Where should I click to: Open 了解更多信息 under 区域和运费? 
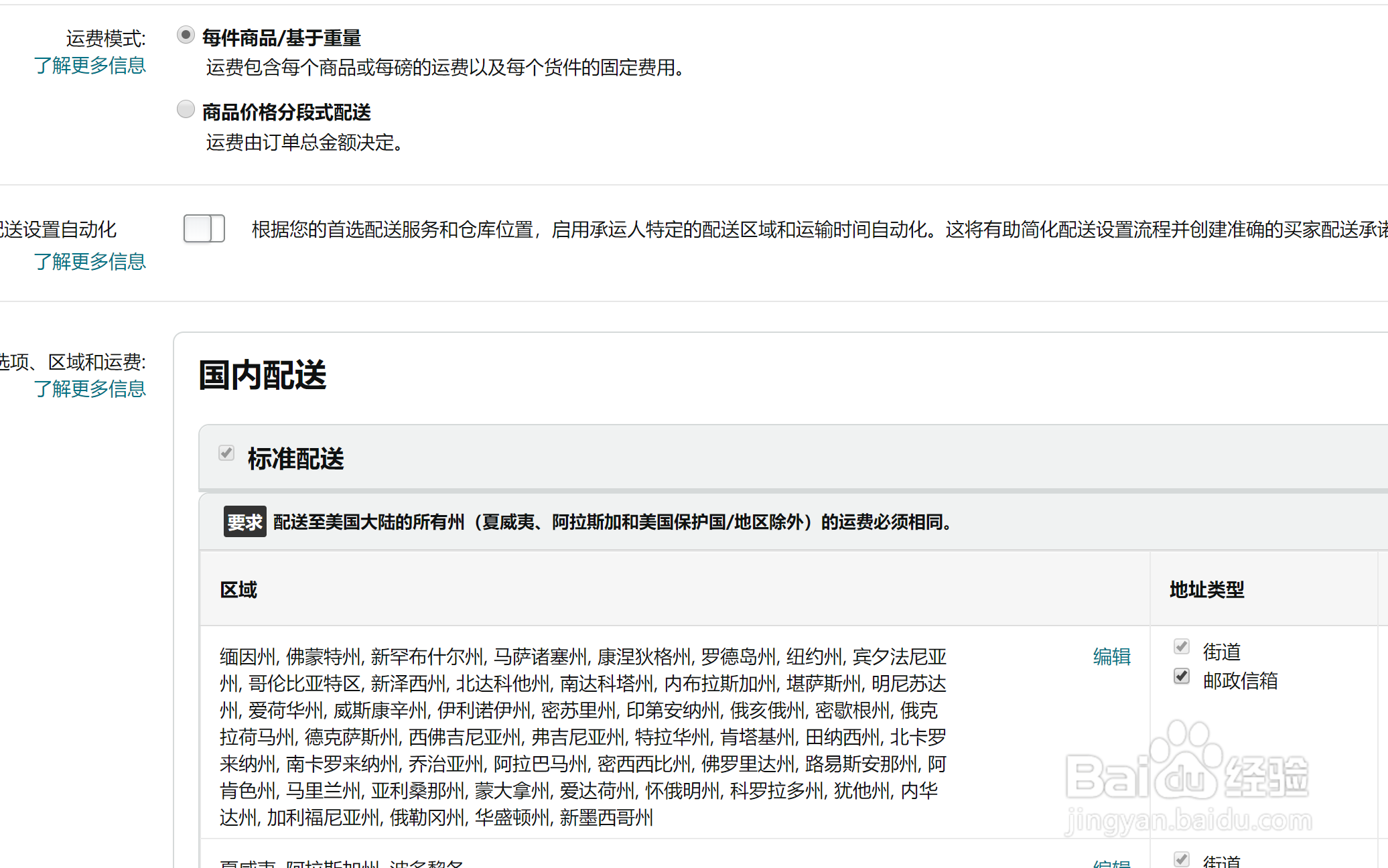click(x=90, y=389)
